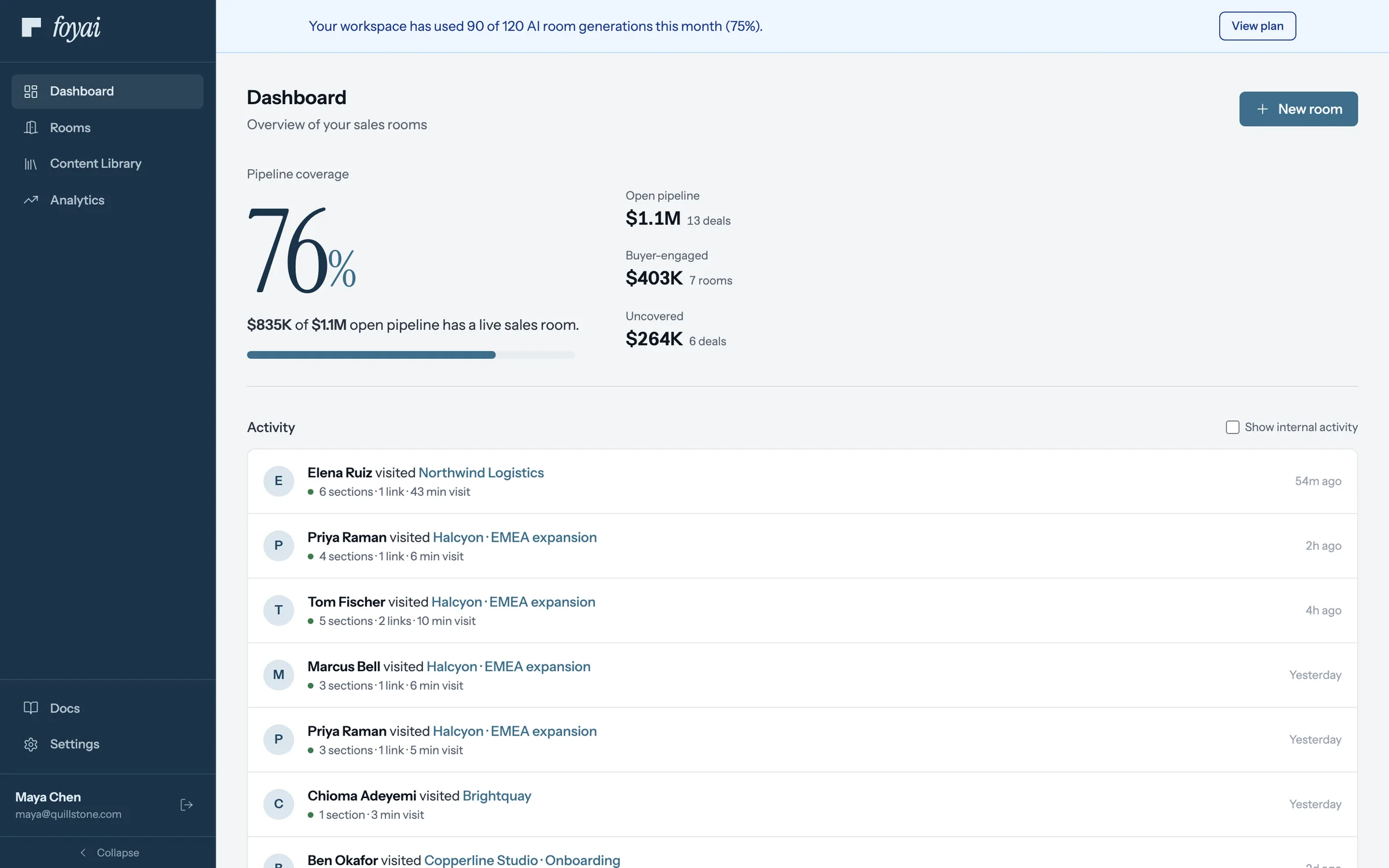1389x868 pixels.
Task: Click the View plan button
Action: point(1257,26)
